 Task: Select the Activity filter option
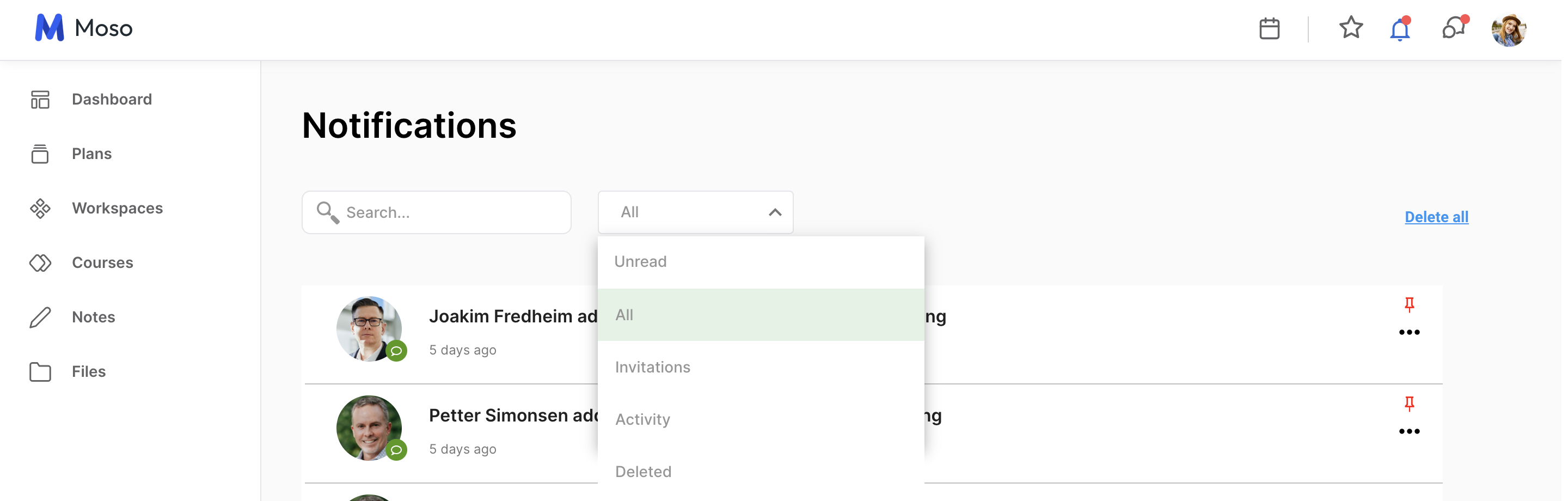760,419
